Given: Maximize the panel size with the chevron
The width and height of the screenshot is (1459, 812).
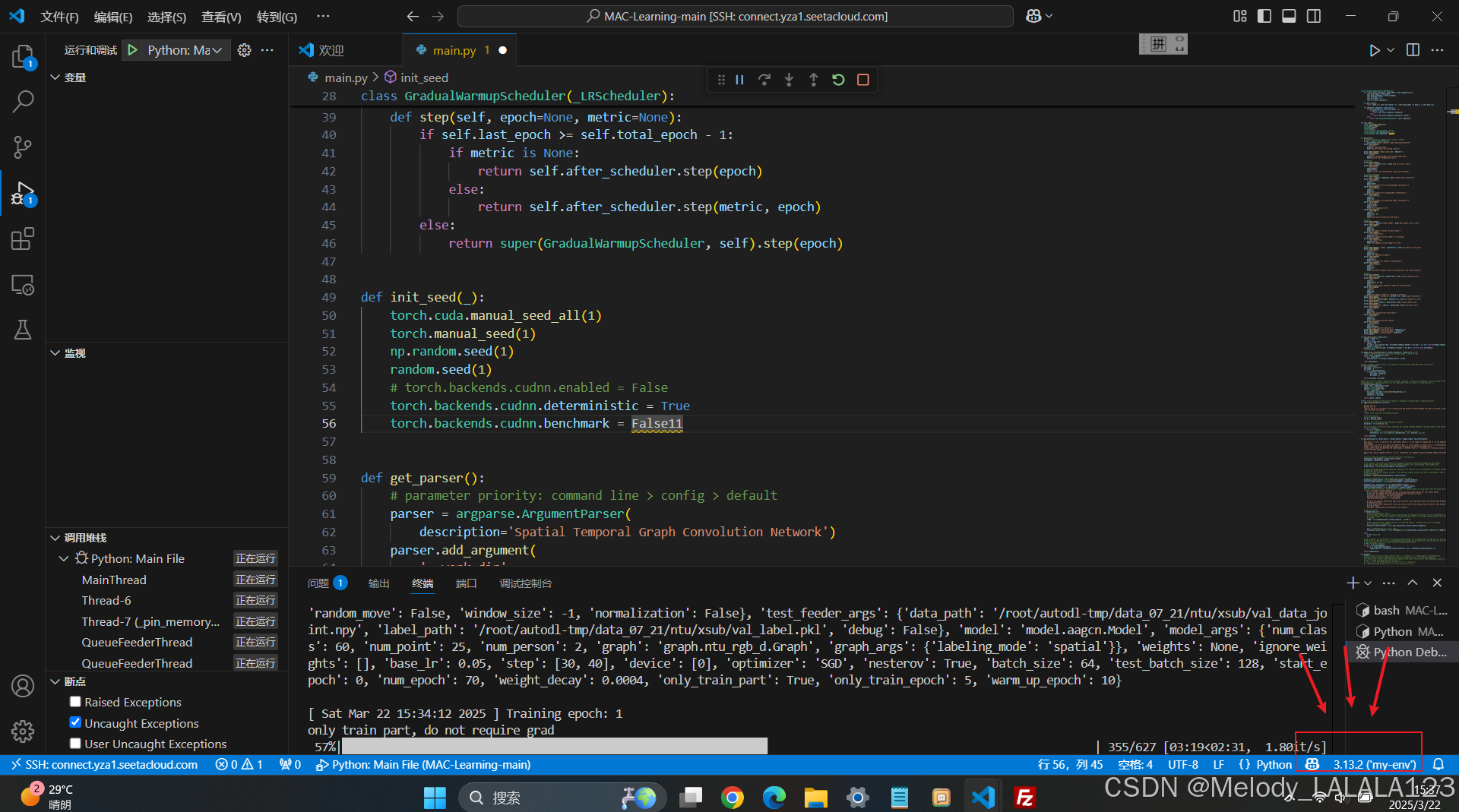Looking at the screenshot, I should click(1413, 583).
